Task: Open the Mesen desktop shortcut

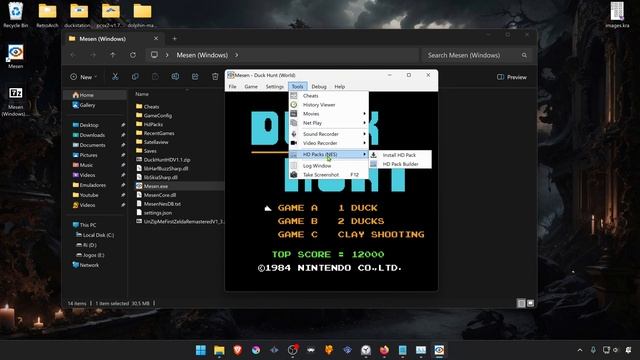Action: [x=16, y=56]
